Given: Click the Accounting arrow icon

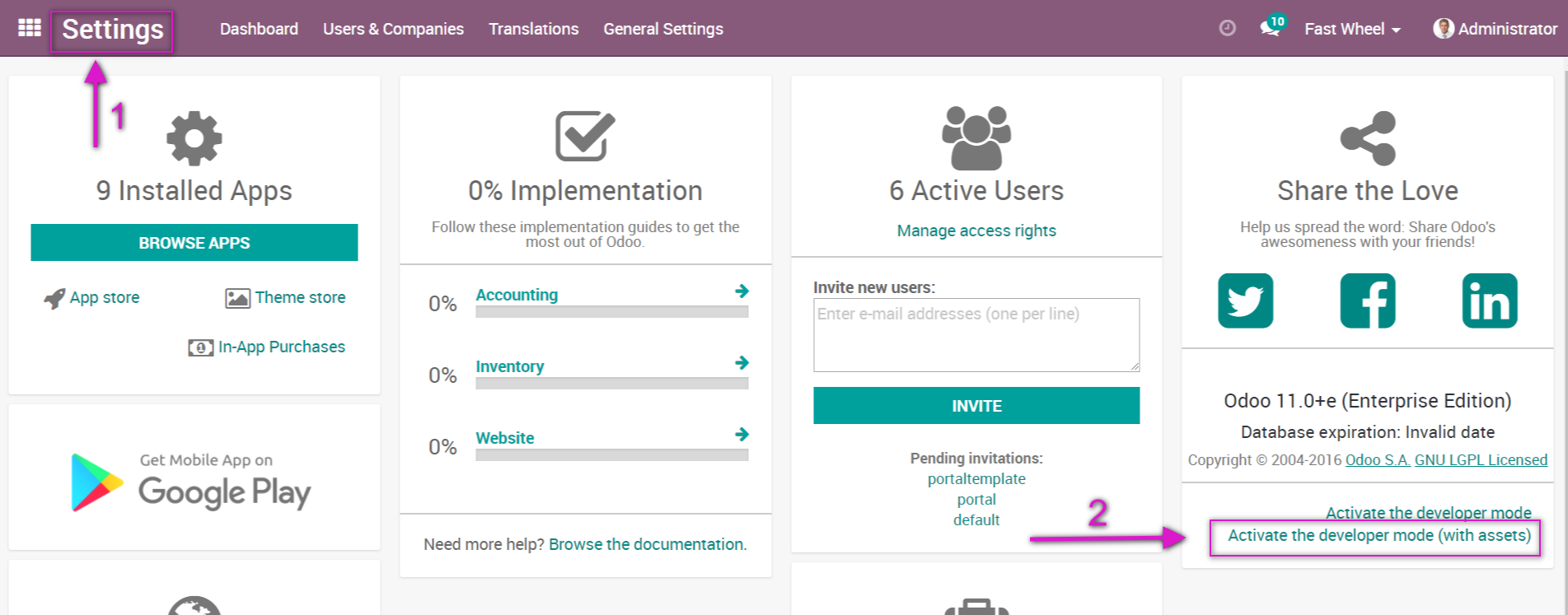Looking at the screenshot, I should [x=742, y=291].
